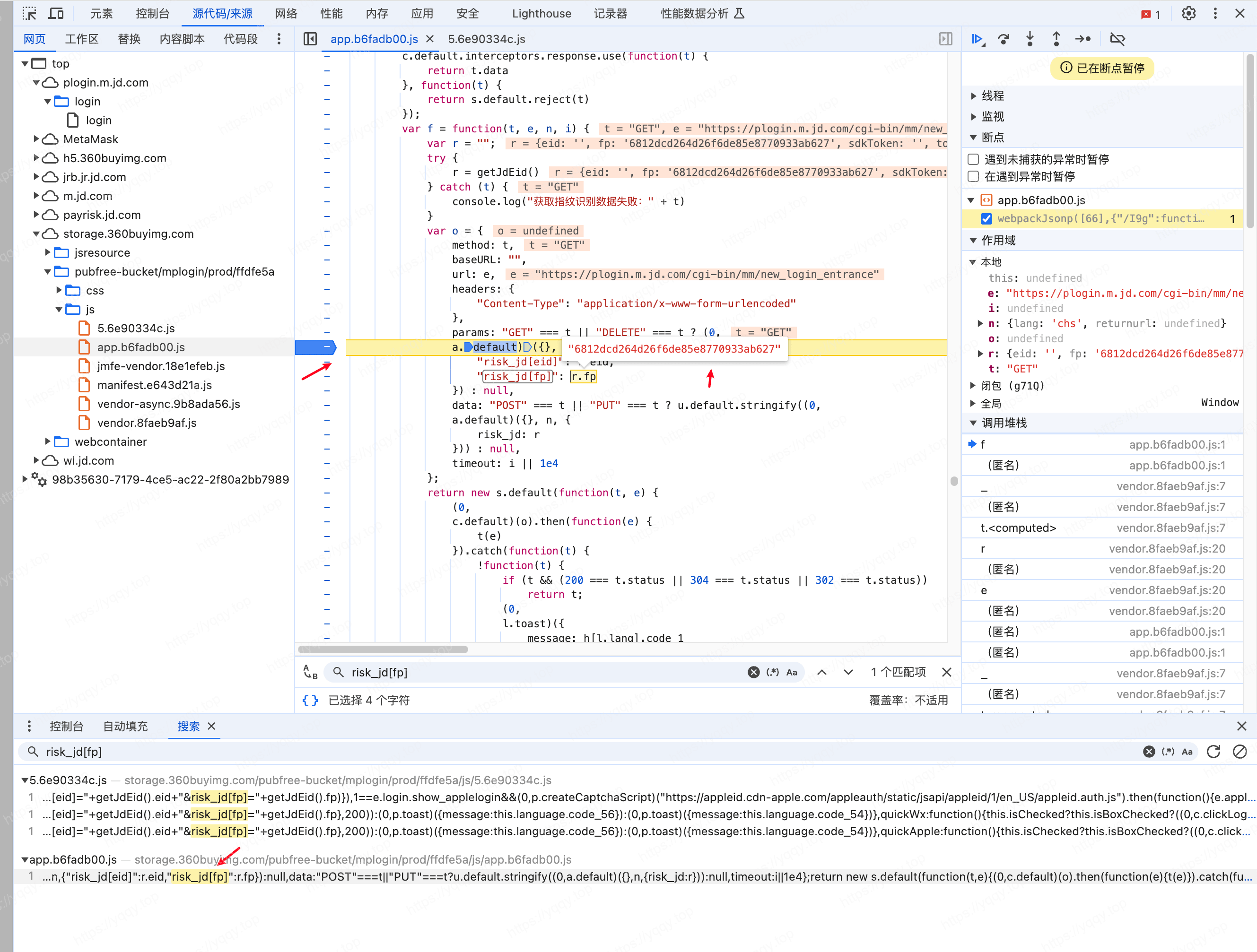Toggle match case in bottom search panel
Image resolution: width=1257 pixels, height=952 pixels.
[1187, 752]
